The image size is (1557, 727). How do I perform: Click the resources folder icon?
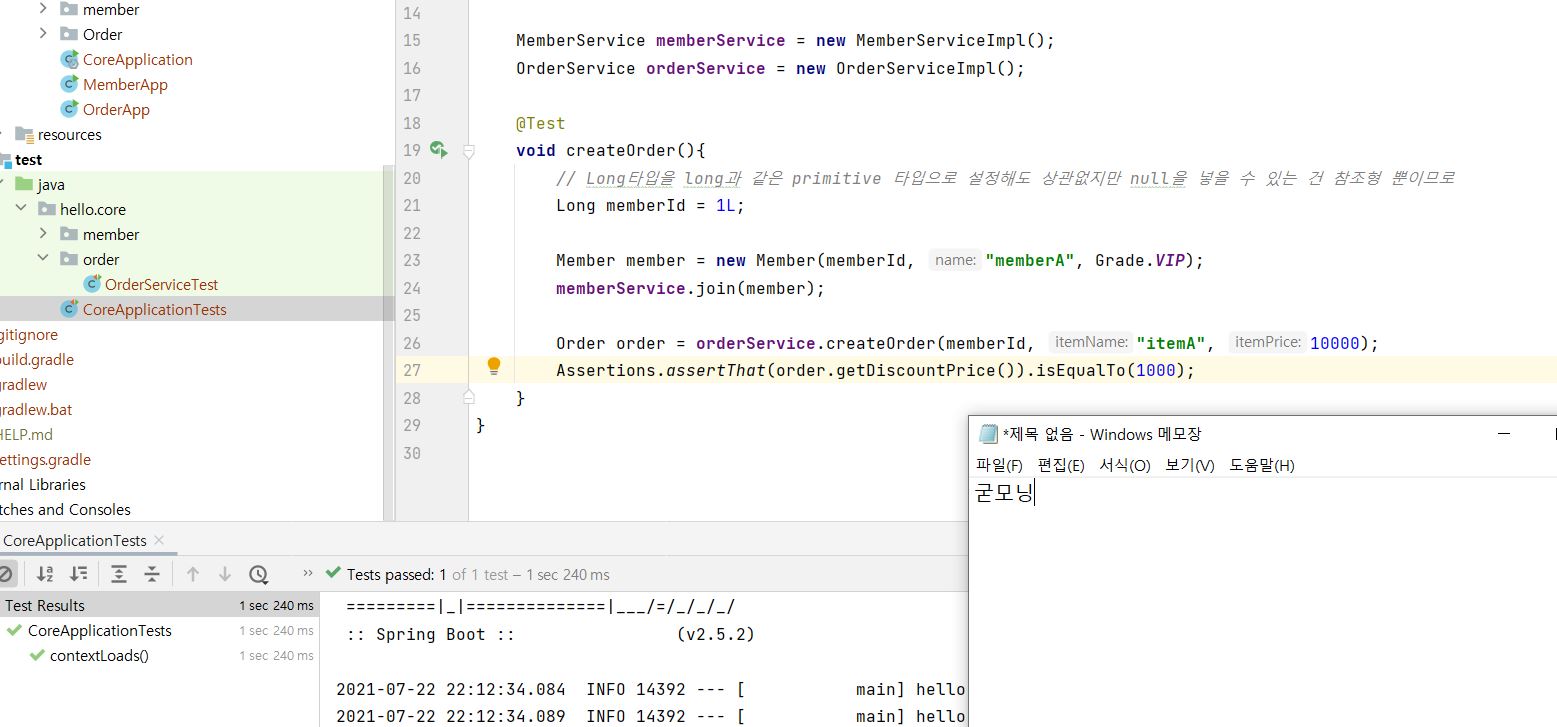[x=24, y=134]
